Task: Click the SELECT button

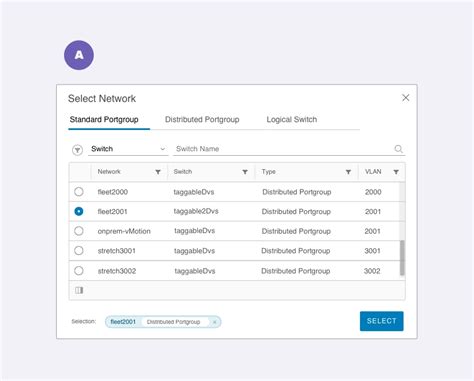Action: (x=382, y=321)
